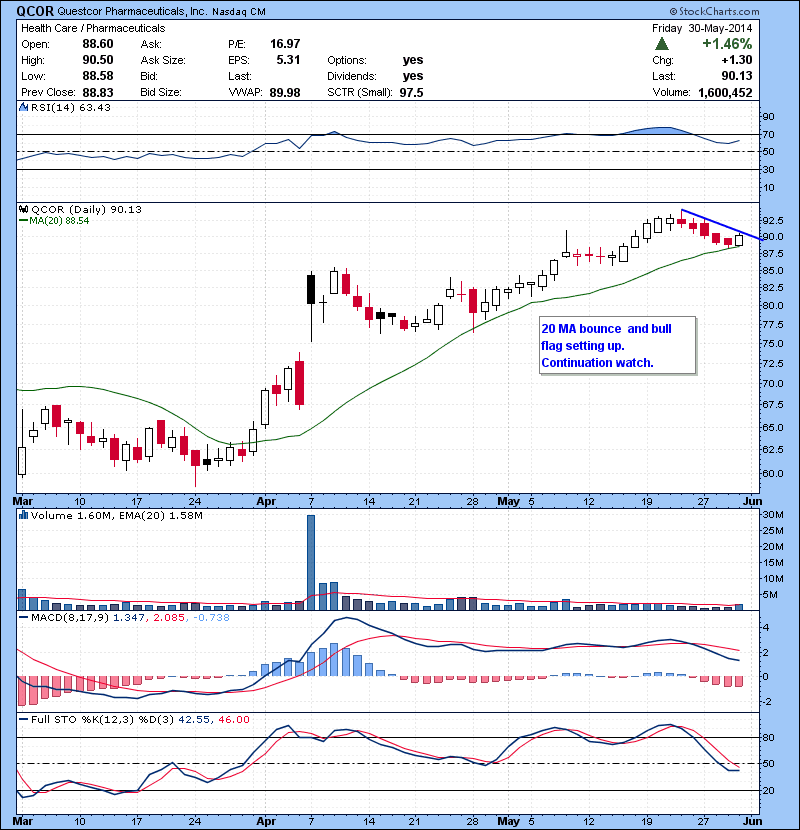Click the blue descending bull-flag trendline
The height and width of the screenshot is (830, 800).
(721, 225)
